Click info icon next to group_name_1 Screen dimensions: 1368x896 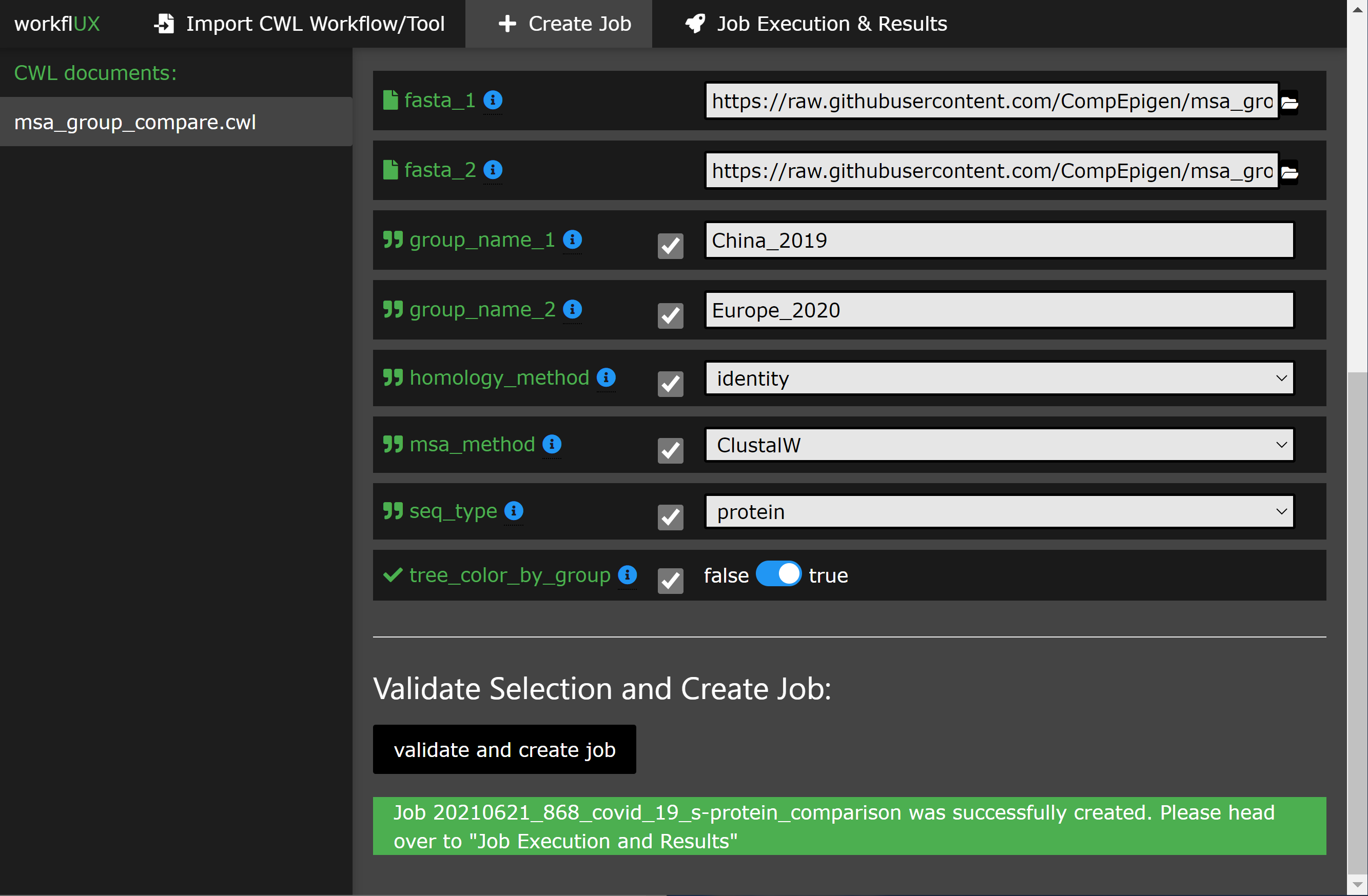pyautogui.click(x=572, y=239)
